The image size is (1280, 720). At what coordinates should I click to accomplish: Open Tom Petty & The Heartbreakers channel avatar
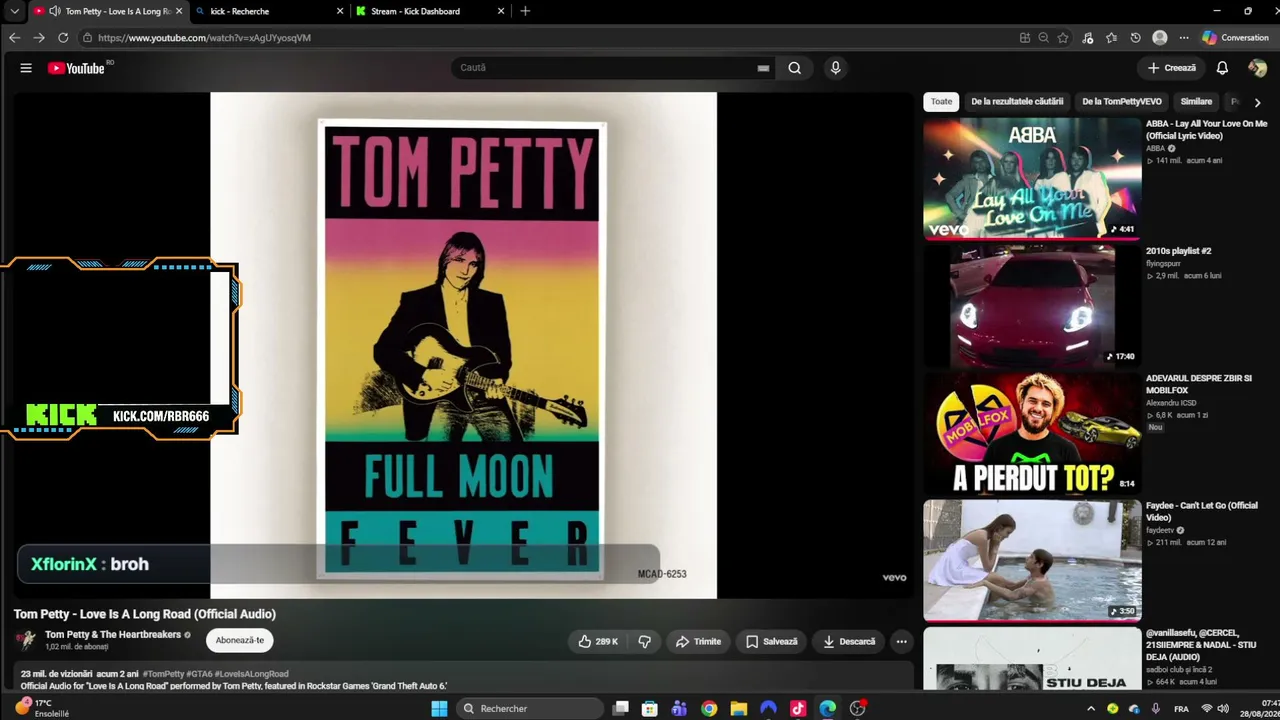click(26, 640)
